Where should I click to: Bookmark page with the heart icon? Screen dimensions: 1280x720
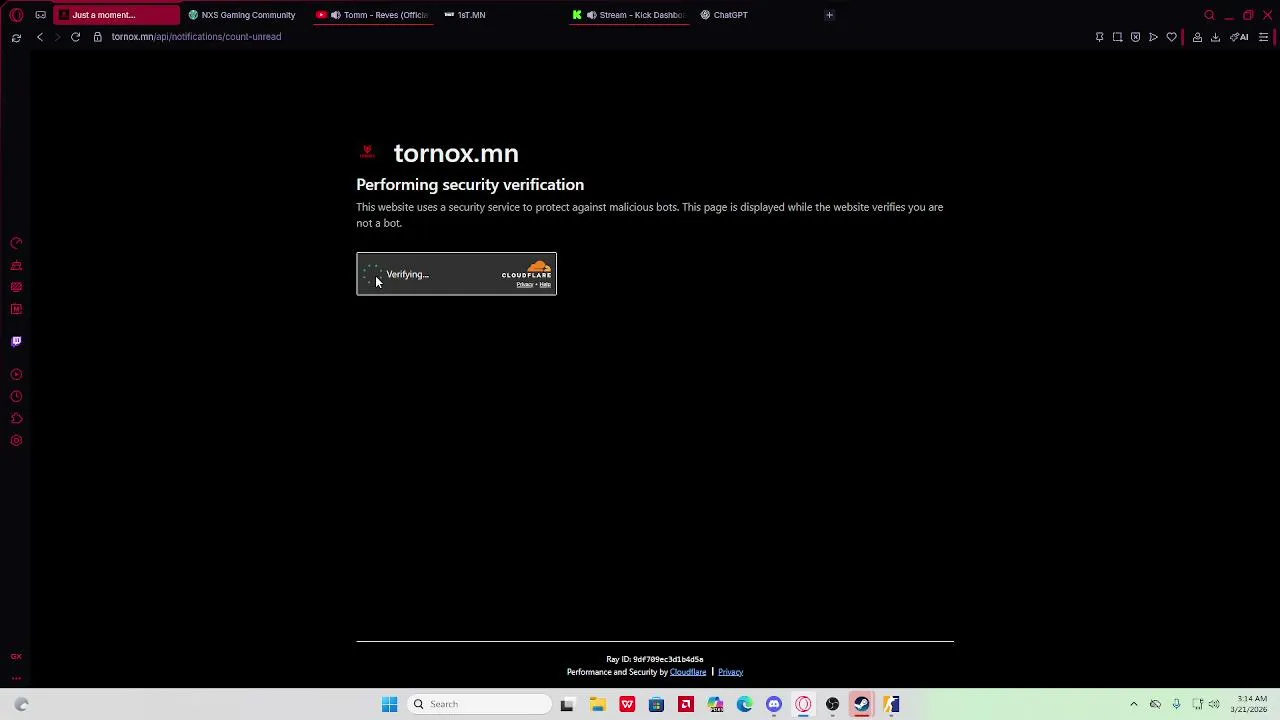click(1171, 37)
